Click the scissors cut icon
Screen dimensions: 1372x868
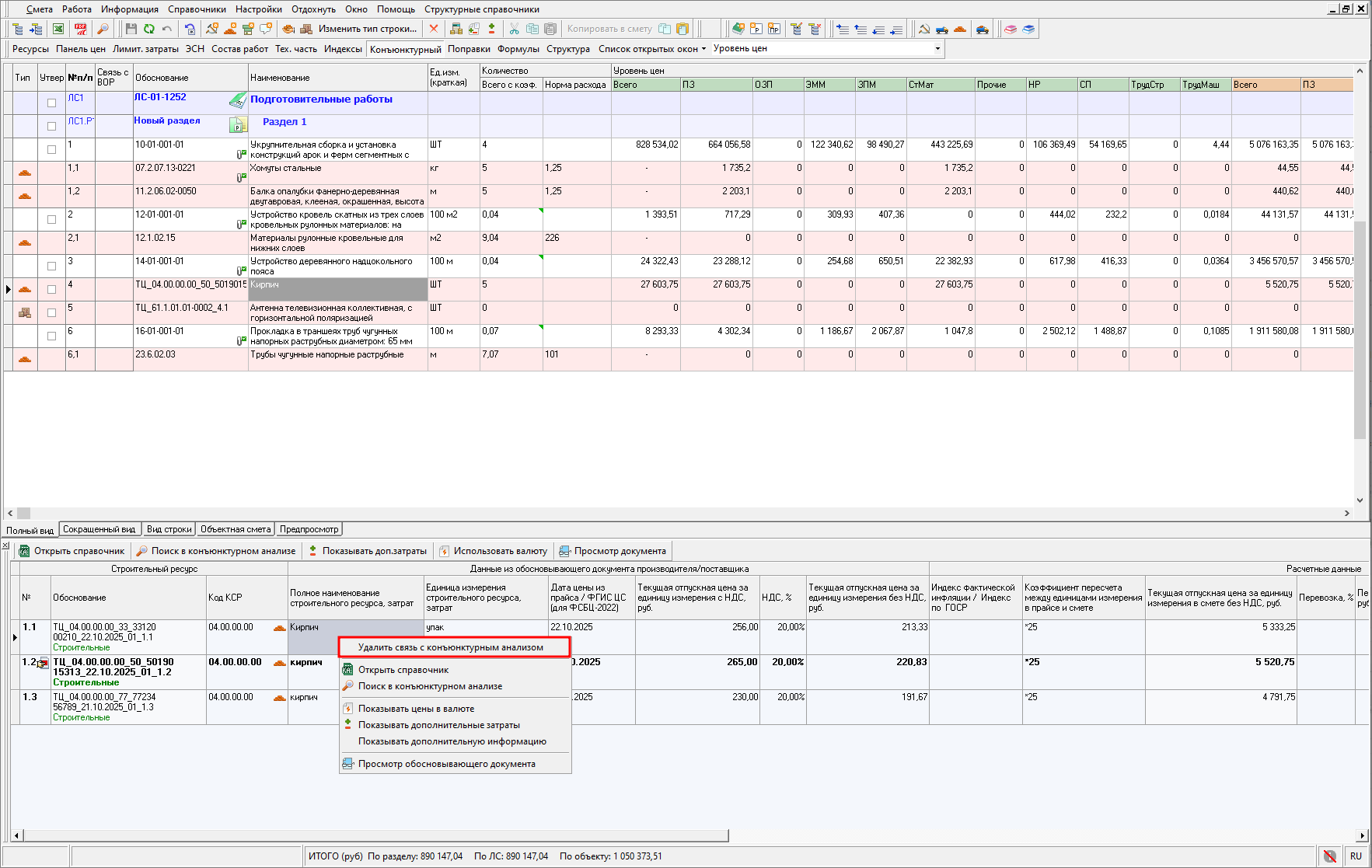tap(514, 29)
